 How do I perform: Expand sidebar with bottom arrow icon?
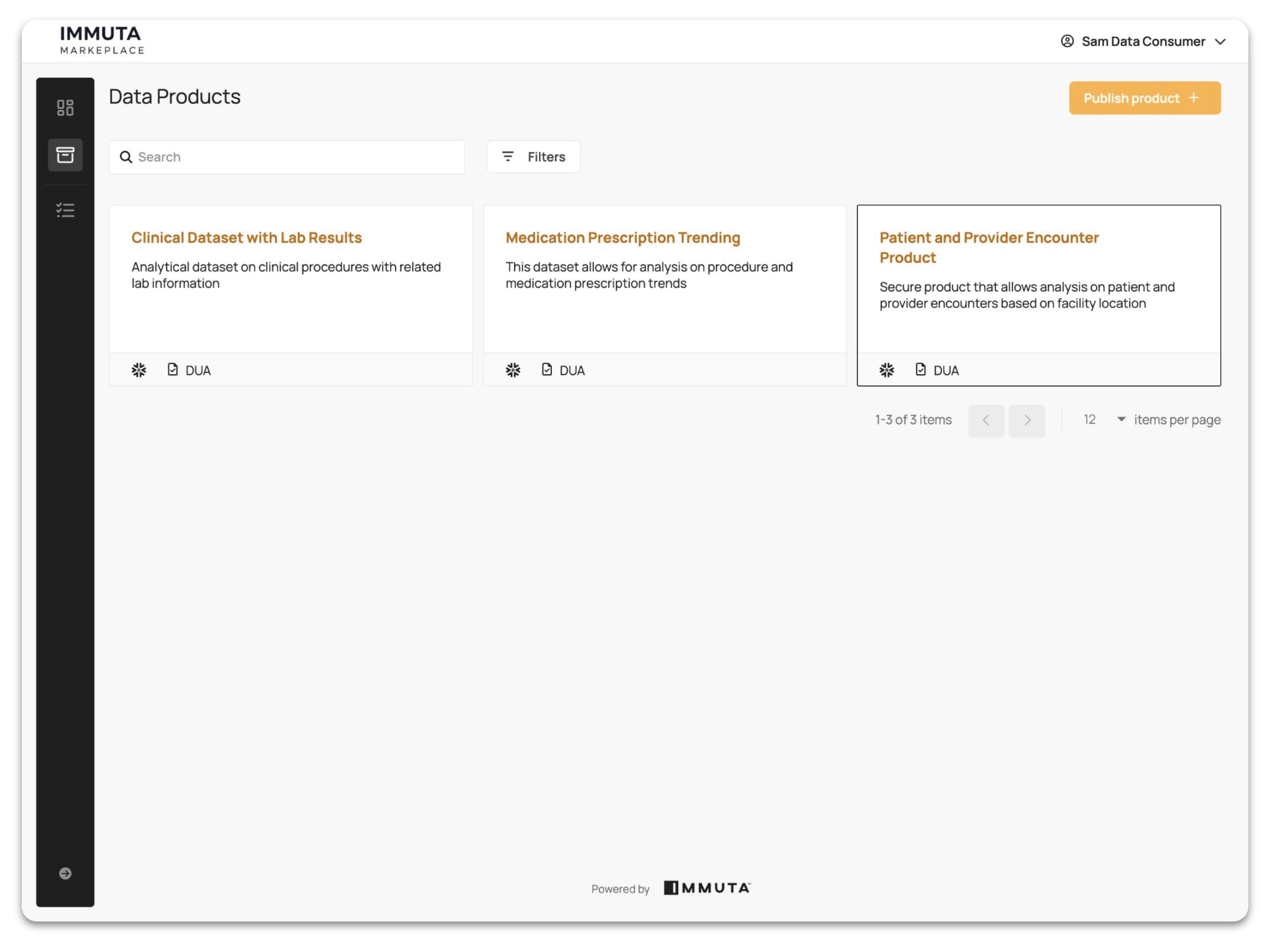tap(65, 874)
